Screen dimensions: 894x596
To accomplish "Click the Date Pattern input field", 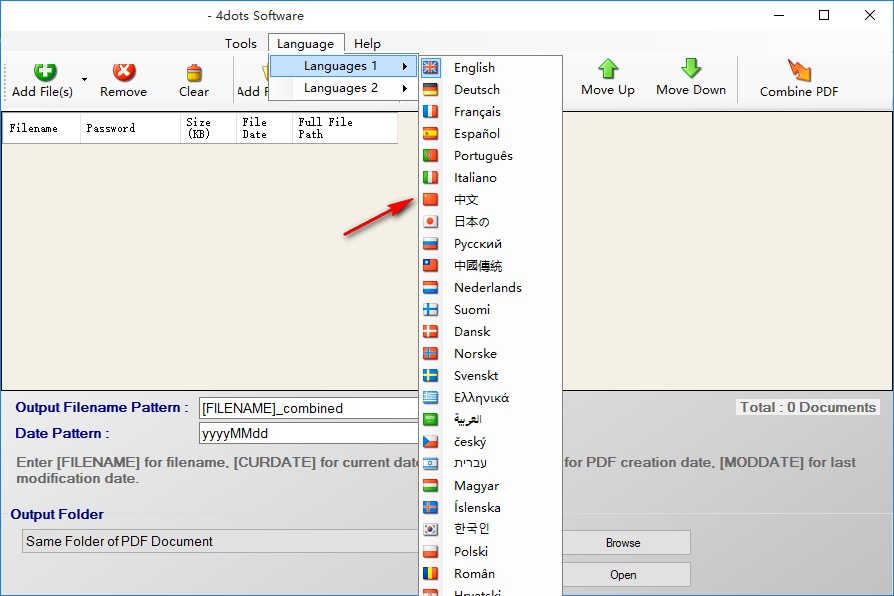I will point(310,433).
